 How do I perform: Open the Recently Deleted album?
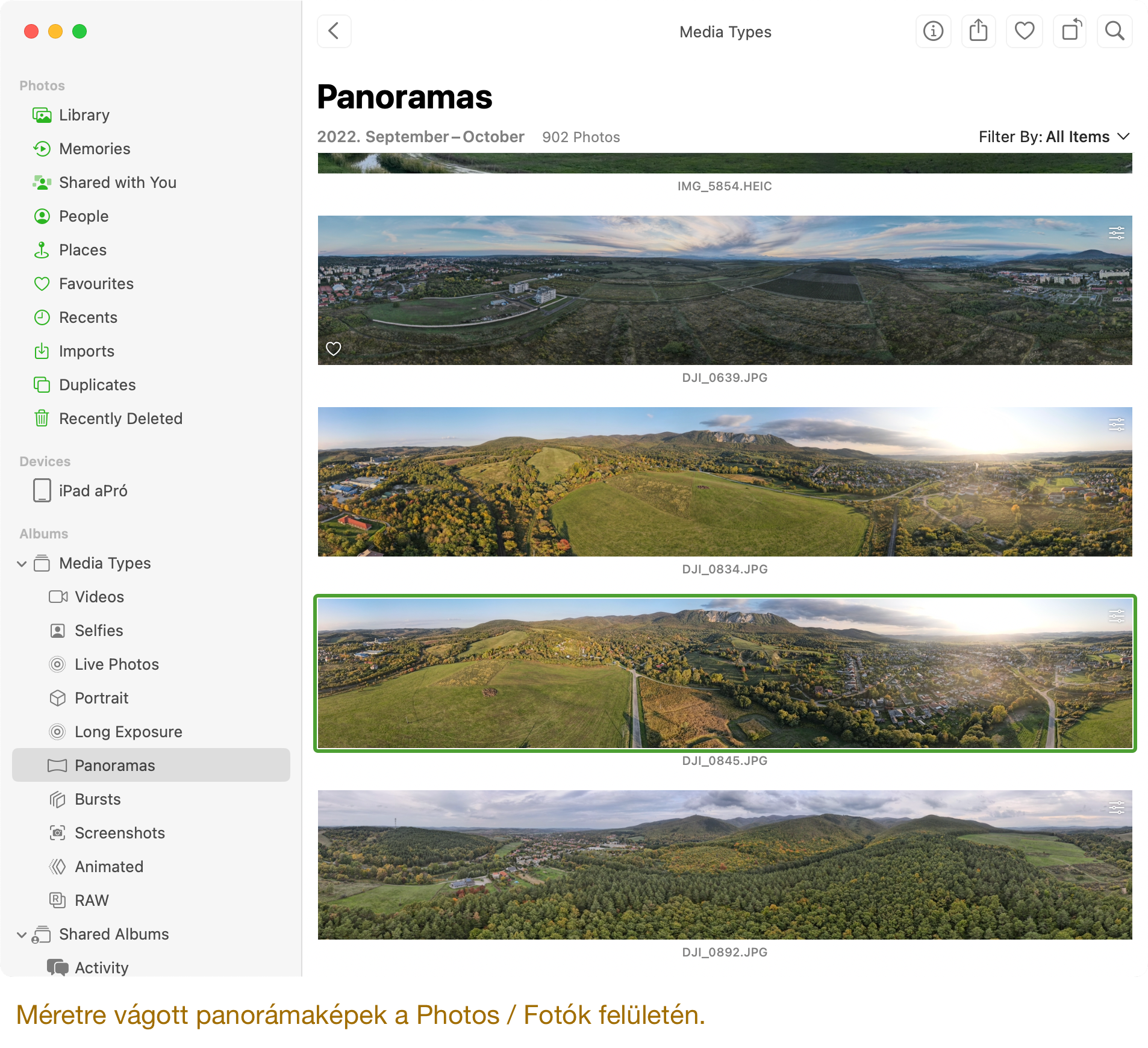pos(120,419)
